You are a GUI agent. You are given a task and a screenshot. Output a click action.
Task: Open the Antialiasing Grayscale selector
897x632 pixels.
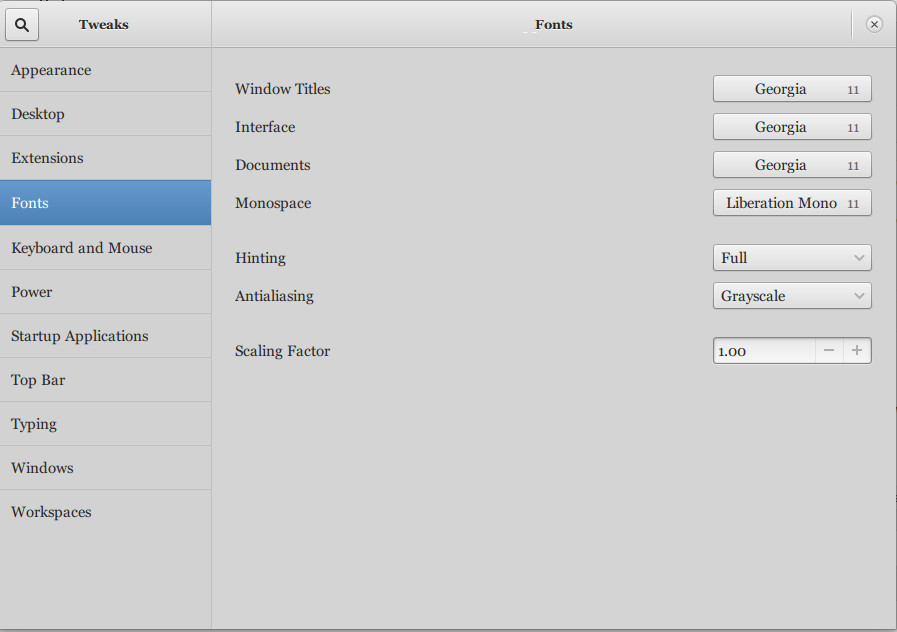(792, 295)
